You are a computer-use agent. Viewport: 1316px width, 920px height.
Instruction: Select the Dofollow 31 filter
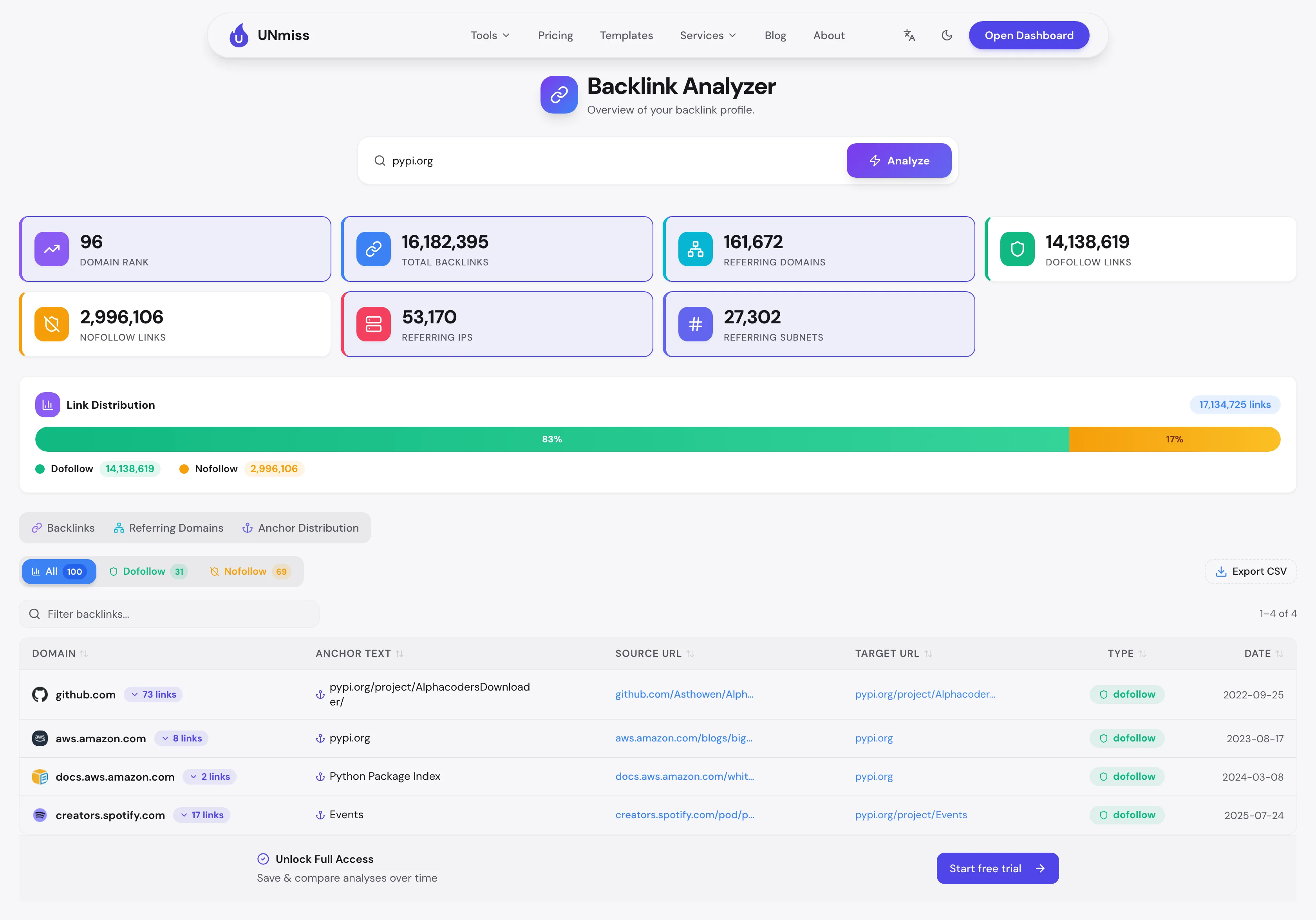[x=148, y=572]
